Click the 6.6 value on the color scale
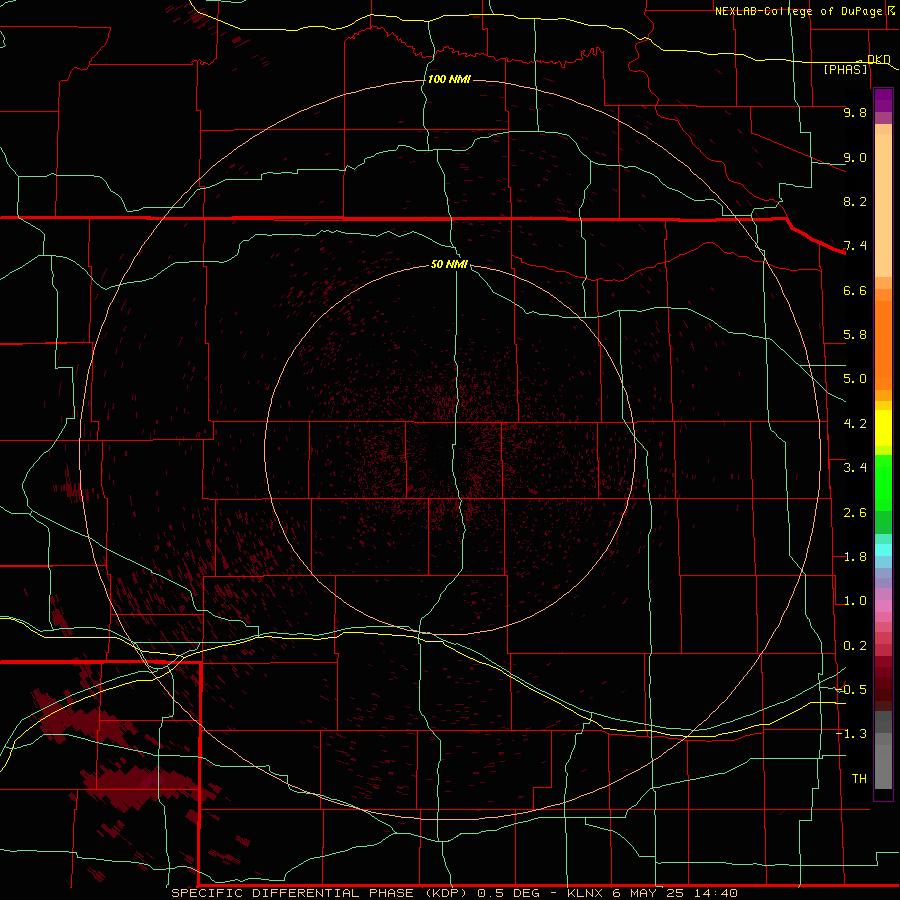900x900 pixels. tap(855, 290)
